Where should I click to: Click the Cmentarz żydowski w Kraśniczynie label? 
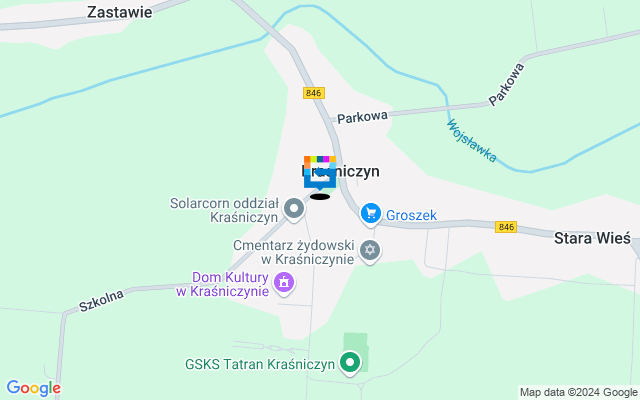pyautogui.click(x=294, y=252)
